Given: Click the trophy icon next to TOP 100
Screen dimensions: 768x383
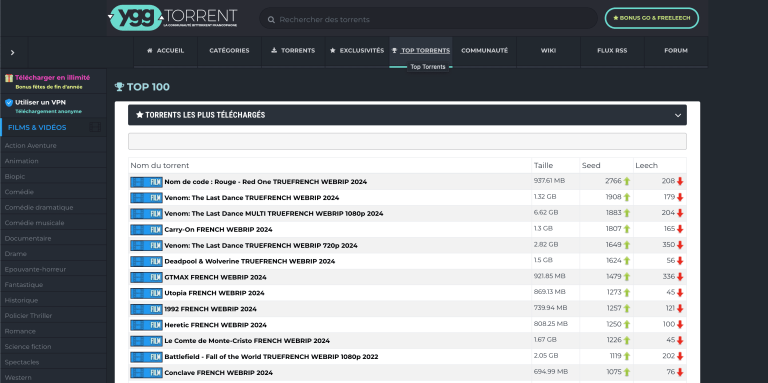Looking at the screenshot, I should 119,87.
